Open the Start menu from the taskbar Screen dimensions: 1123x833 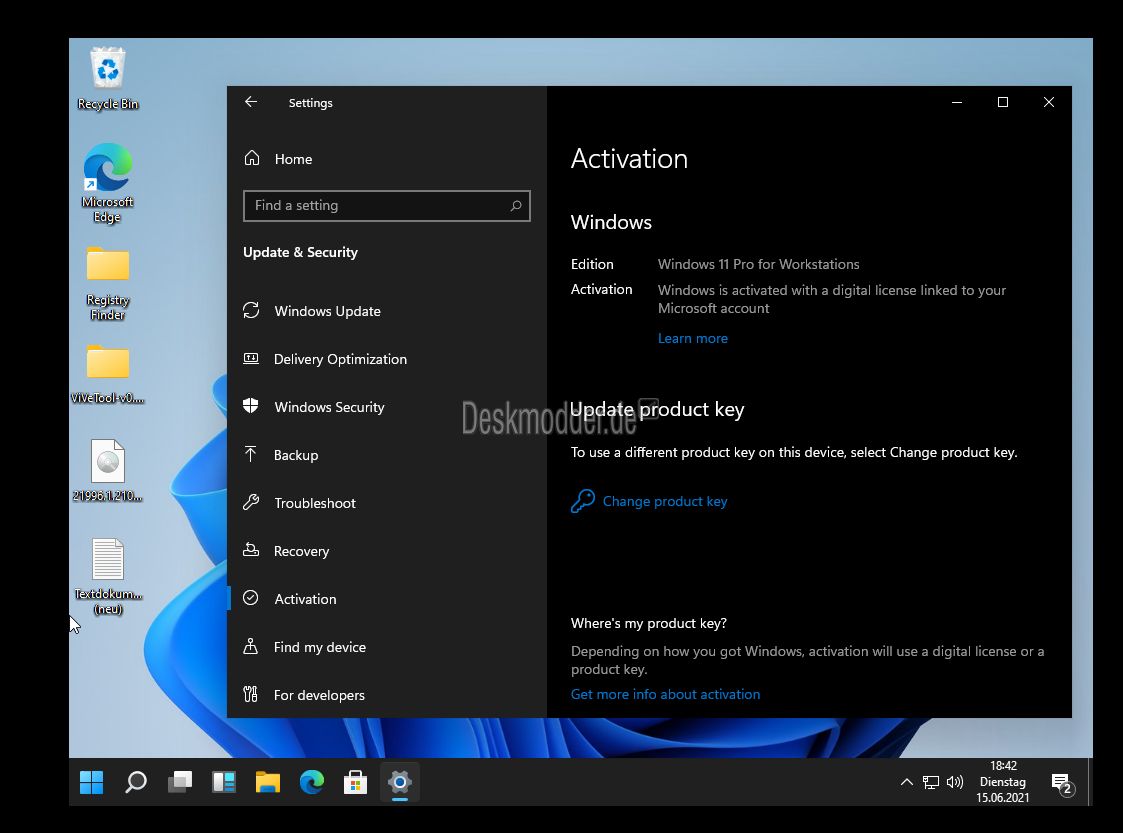(x=92, y=782)
